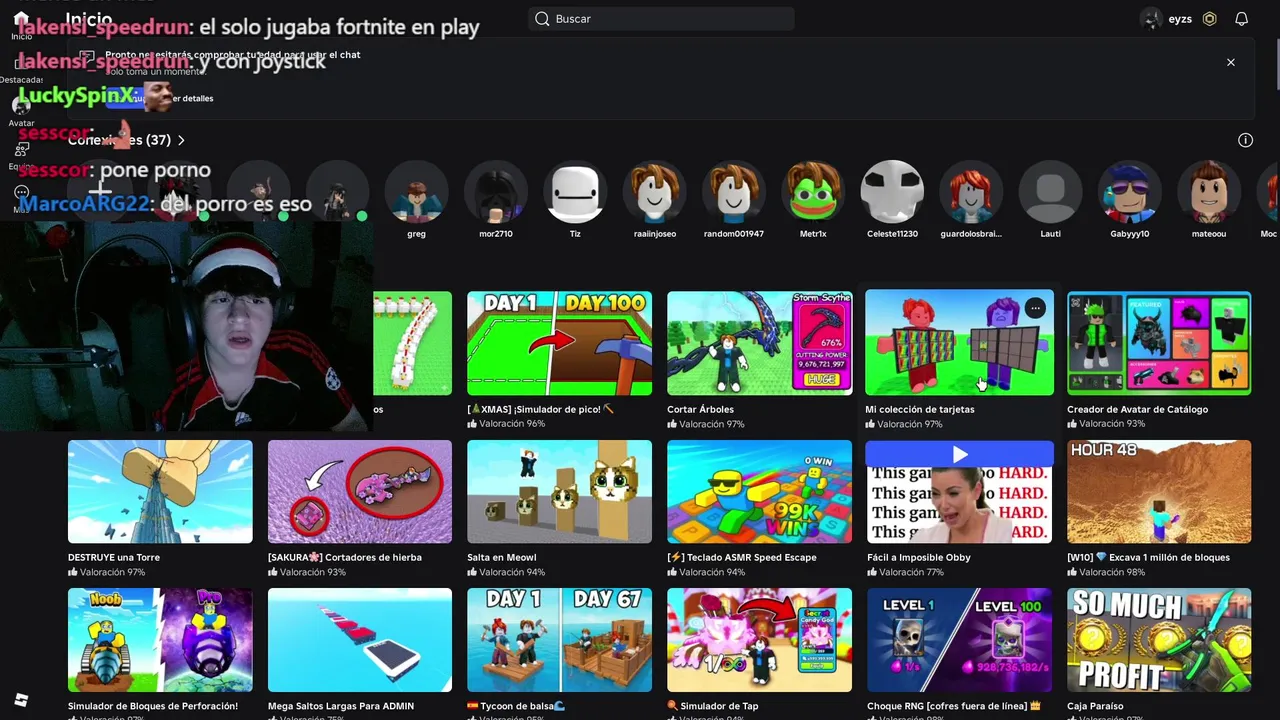Open Simulador de Tap thumbnail
This screenshot has width=1280, height=720.
759,640
